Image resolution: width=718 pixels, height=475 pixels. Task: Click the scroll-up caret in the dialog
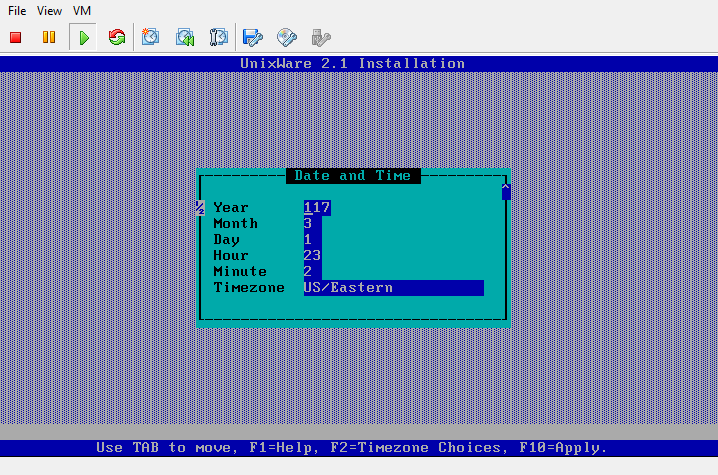point(506,191)
